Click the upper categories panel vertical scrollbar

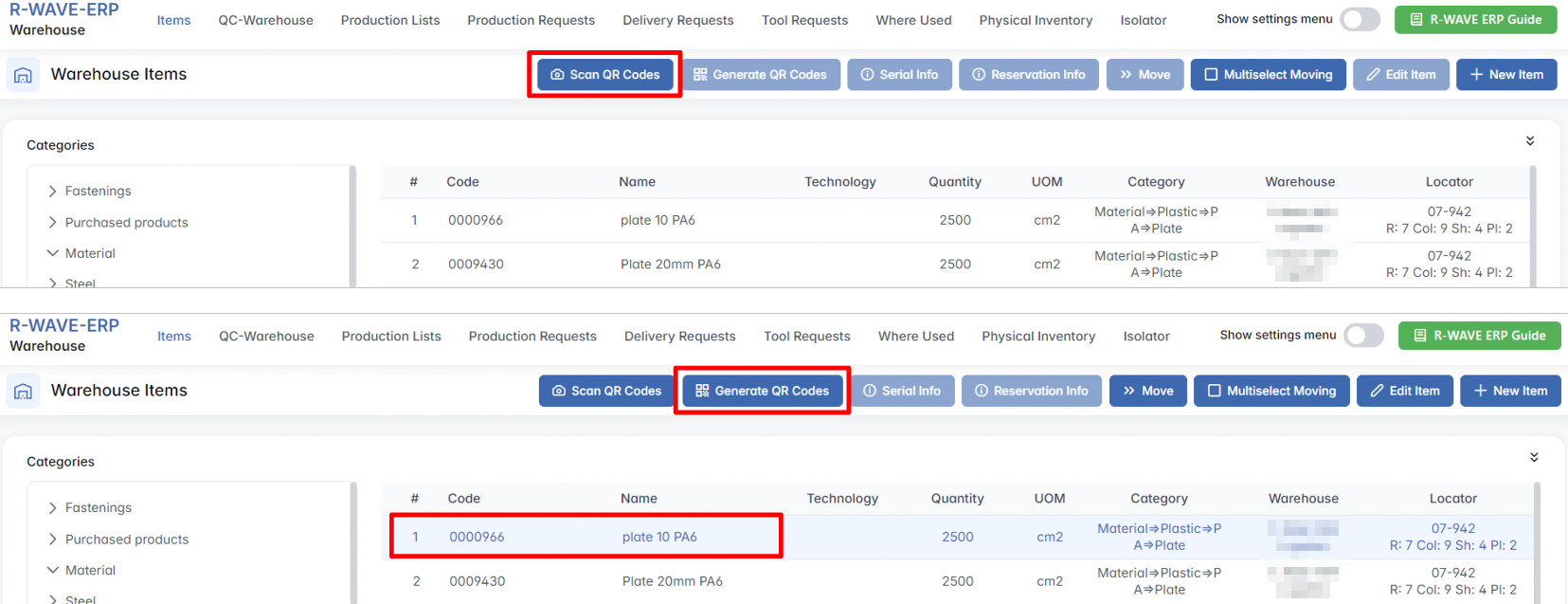pos(352,226)
